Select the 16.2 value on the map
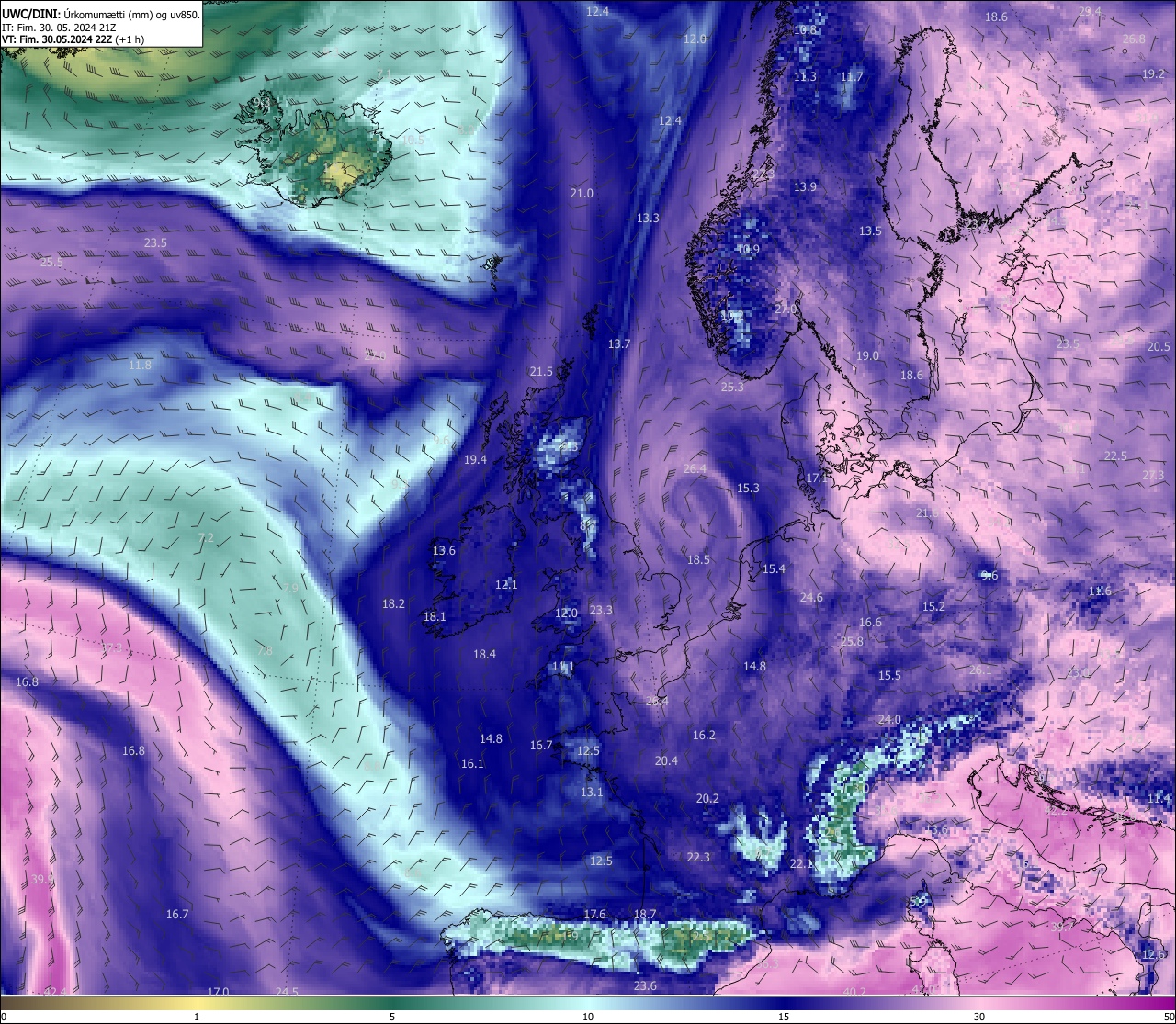 (x=704, y=735)
